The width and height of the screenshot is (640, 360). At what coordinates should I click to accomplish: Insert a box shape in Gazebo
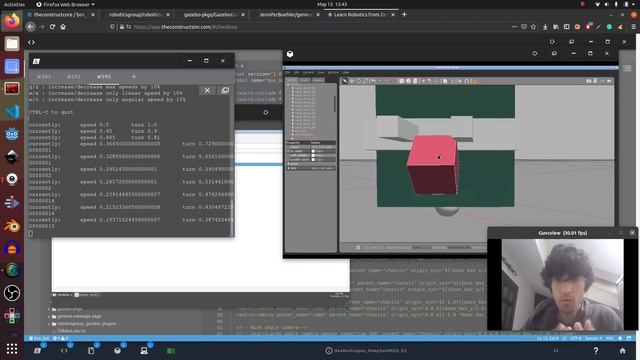pos(402,81)
